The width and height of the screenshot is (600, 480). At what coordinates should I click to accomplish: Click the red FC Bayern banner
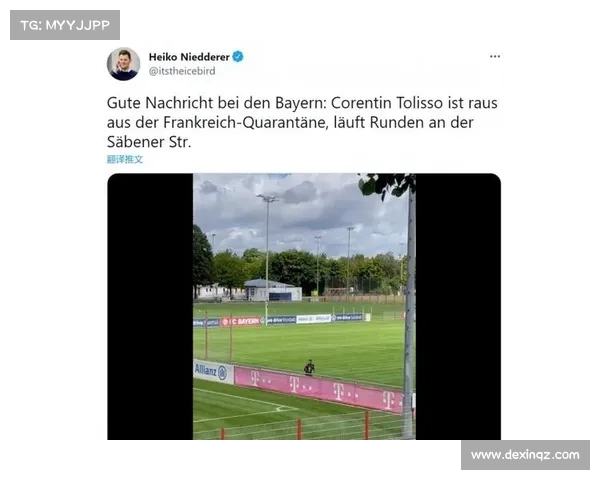tap(241, 322)
